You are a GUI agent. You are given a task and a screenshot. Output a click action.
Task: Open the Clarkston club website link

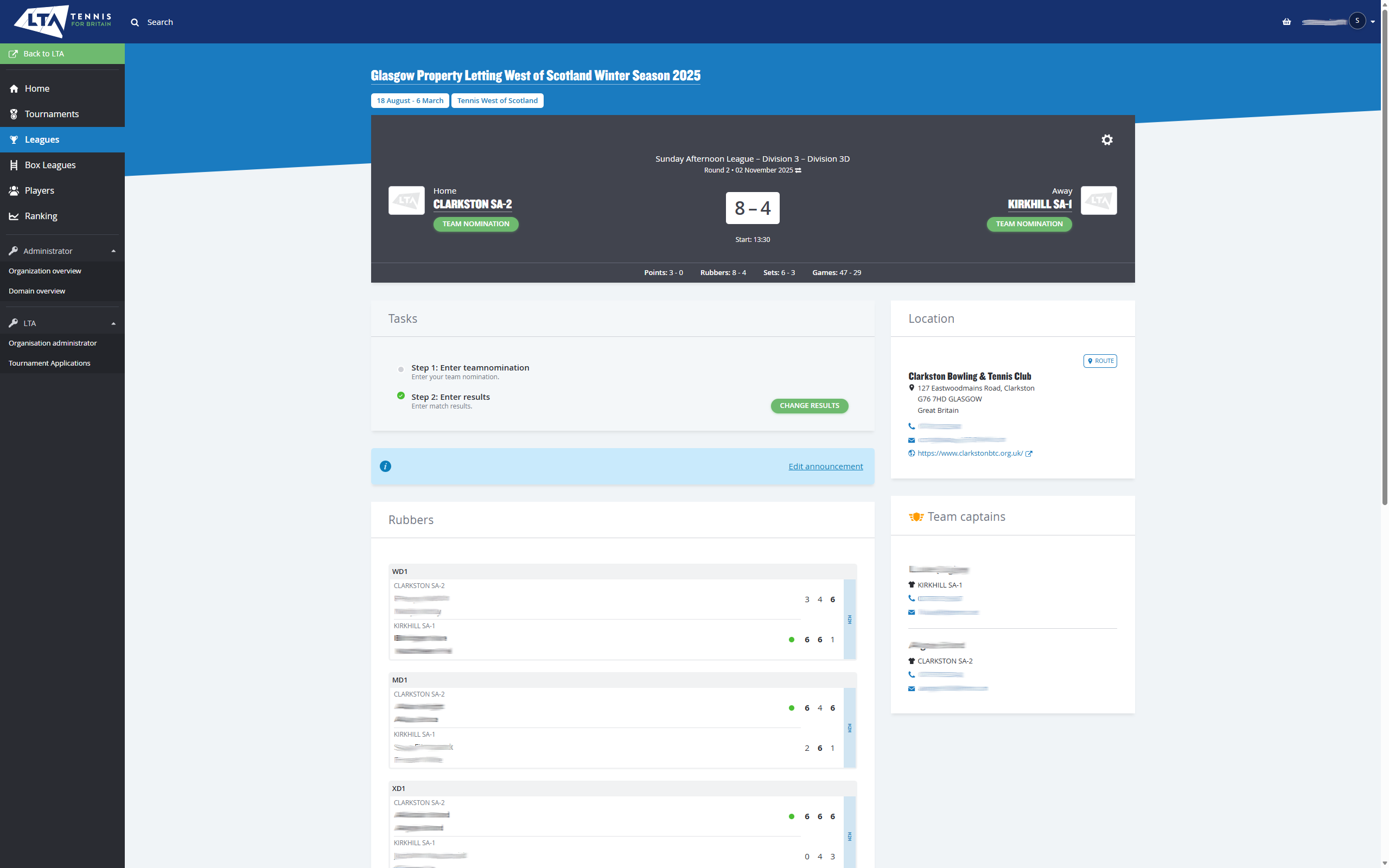click(970, 453)
